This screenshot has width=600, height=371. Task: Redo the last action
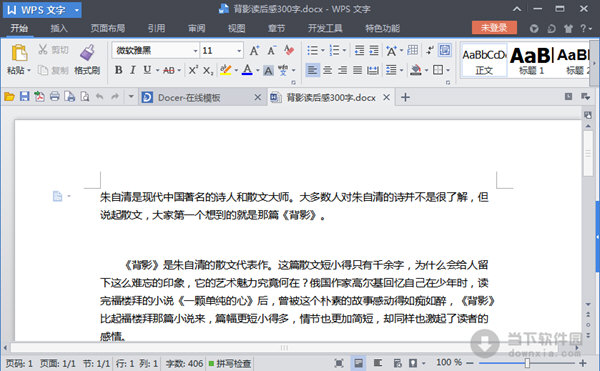[x=115, y=97]
